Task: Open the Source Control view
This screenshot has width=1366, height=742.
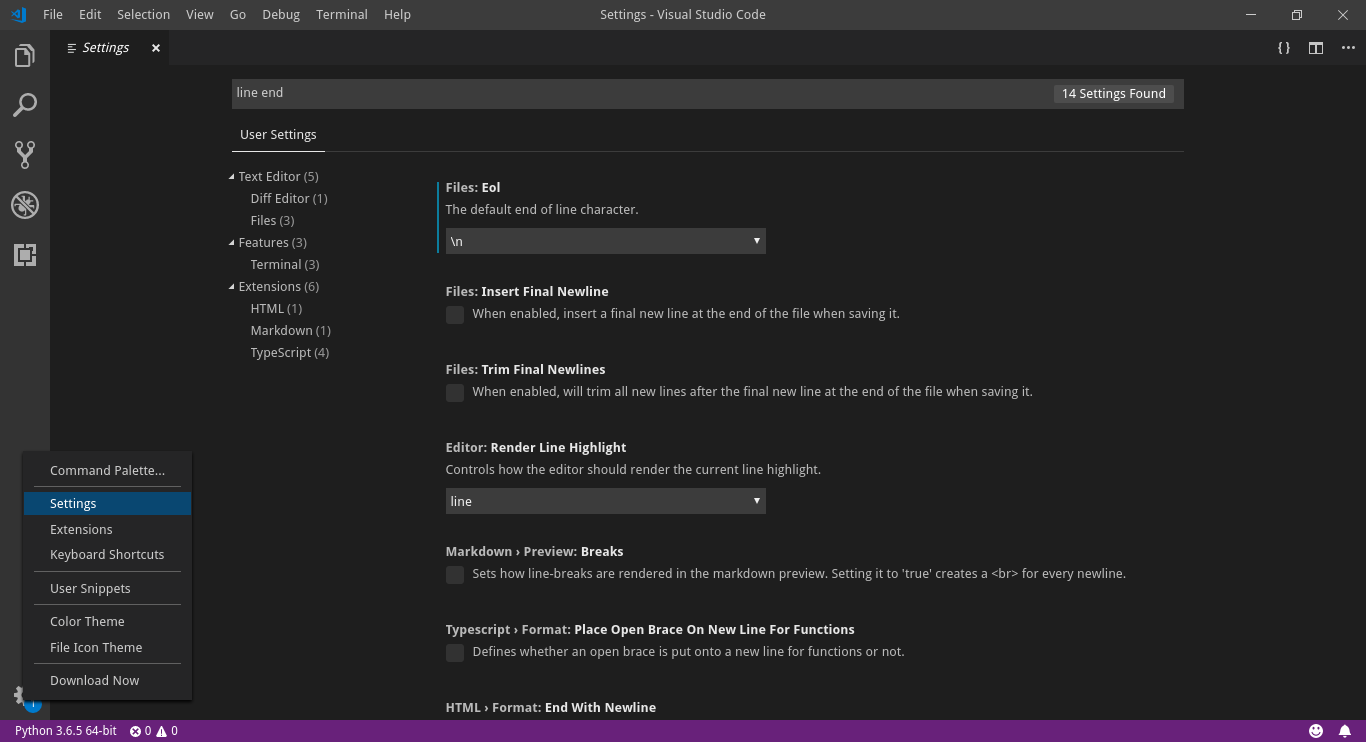Action: coord(25,154)
